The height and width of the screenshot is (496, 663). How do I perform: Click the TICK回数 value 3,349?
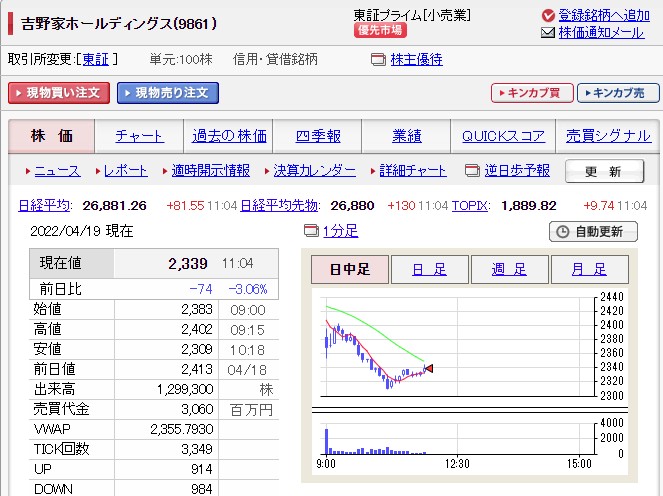pos(197,449)
